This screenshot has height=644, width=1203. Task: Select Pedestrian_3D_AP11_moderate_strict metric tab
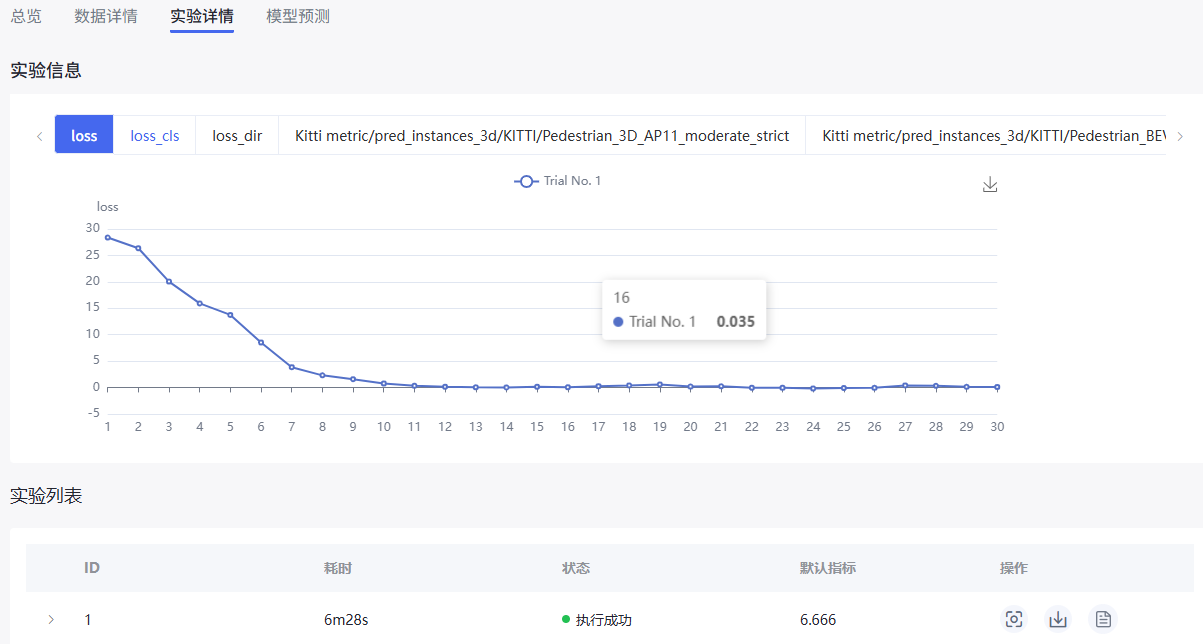point(542,135)
